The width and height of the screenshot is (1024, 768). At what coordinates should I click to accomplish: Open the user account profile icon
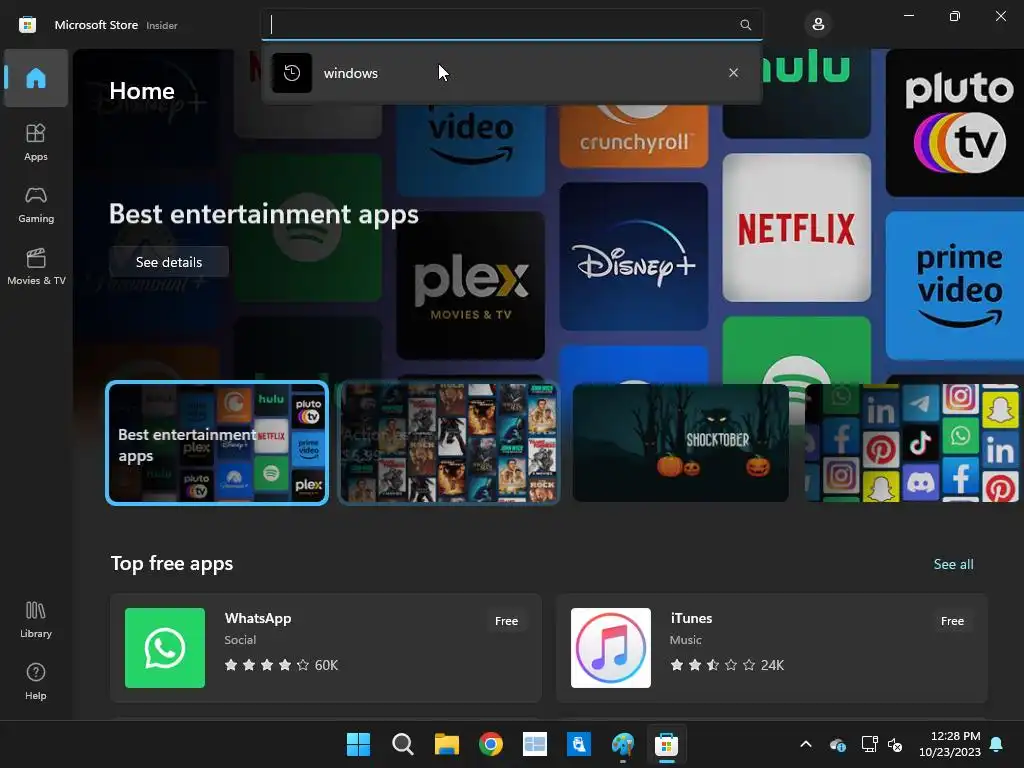click(818, 25)
